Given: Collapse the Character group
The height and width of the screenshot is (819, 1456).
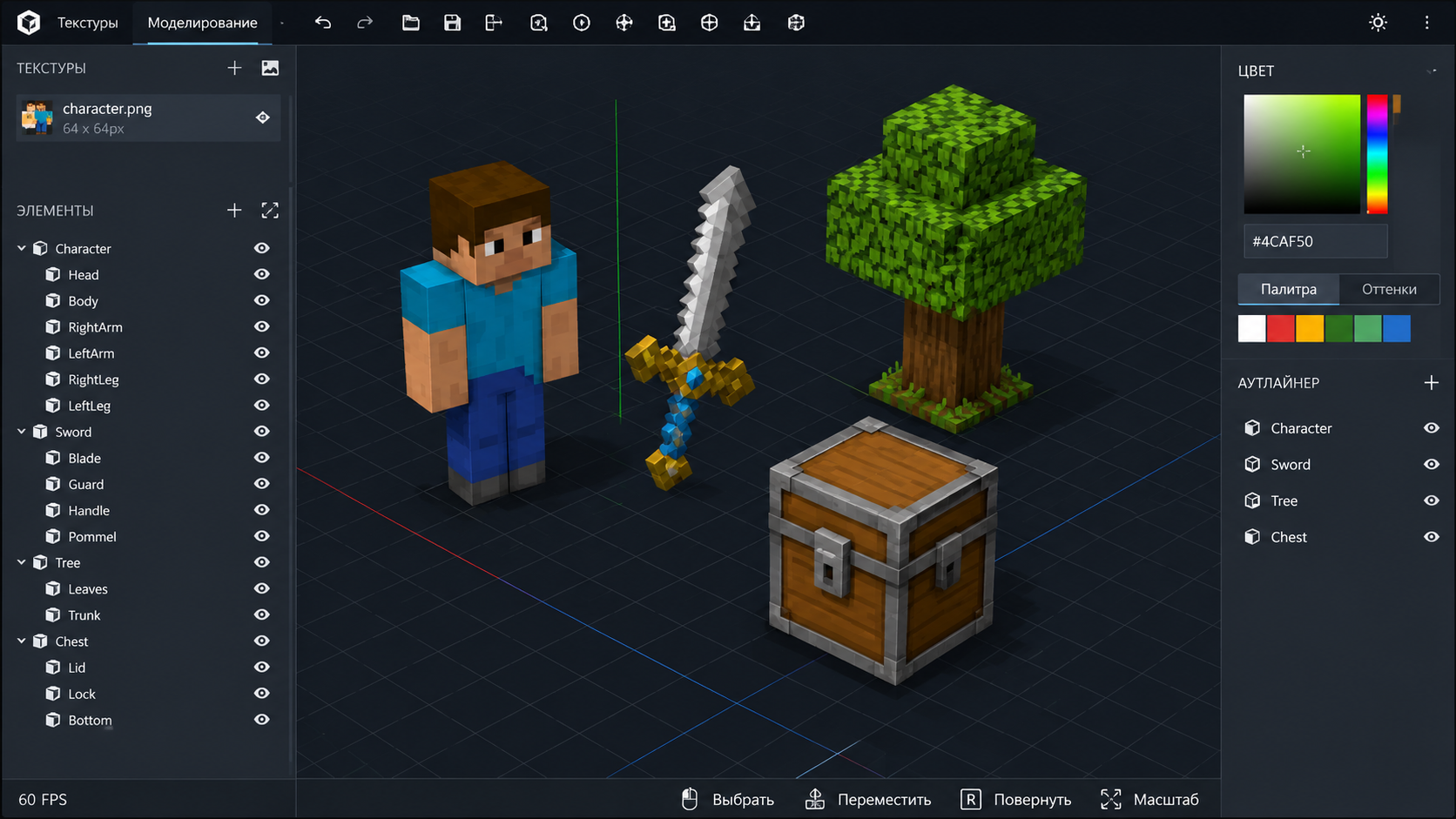Looking at the screenshot, I should coord(22,248).
